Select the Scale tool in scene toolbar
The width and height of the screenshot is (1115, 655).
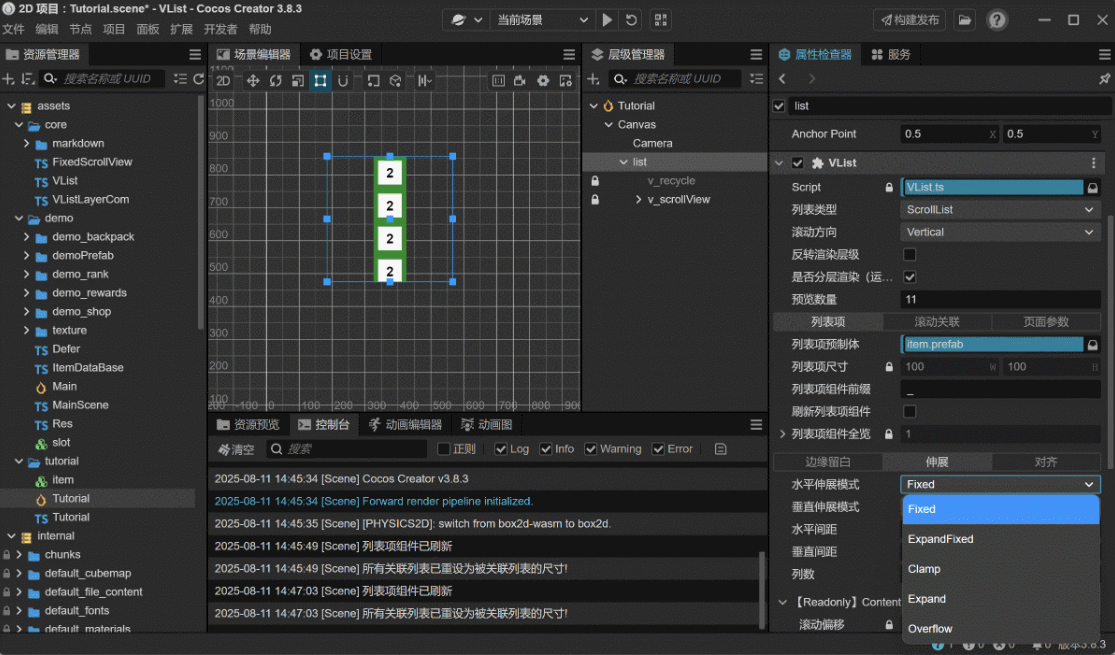pyautogui.click(x=298, y=81)
